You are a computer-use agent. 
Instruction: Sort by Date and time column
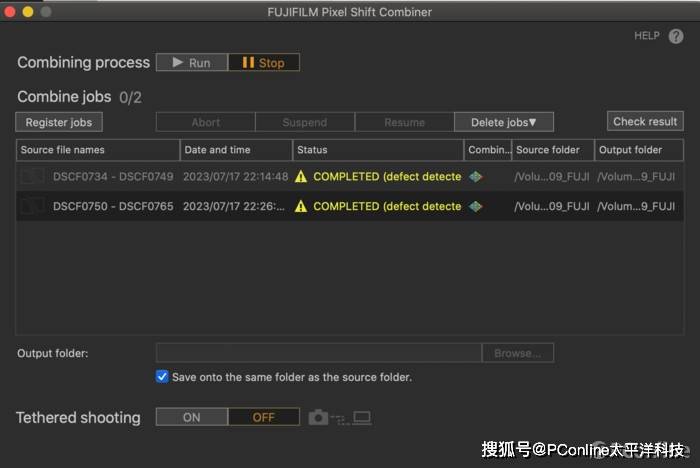point(236,150)
